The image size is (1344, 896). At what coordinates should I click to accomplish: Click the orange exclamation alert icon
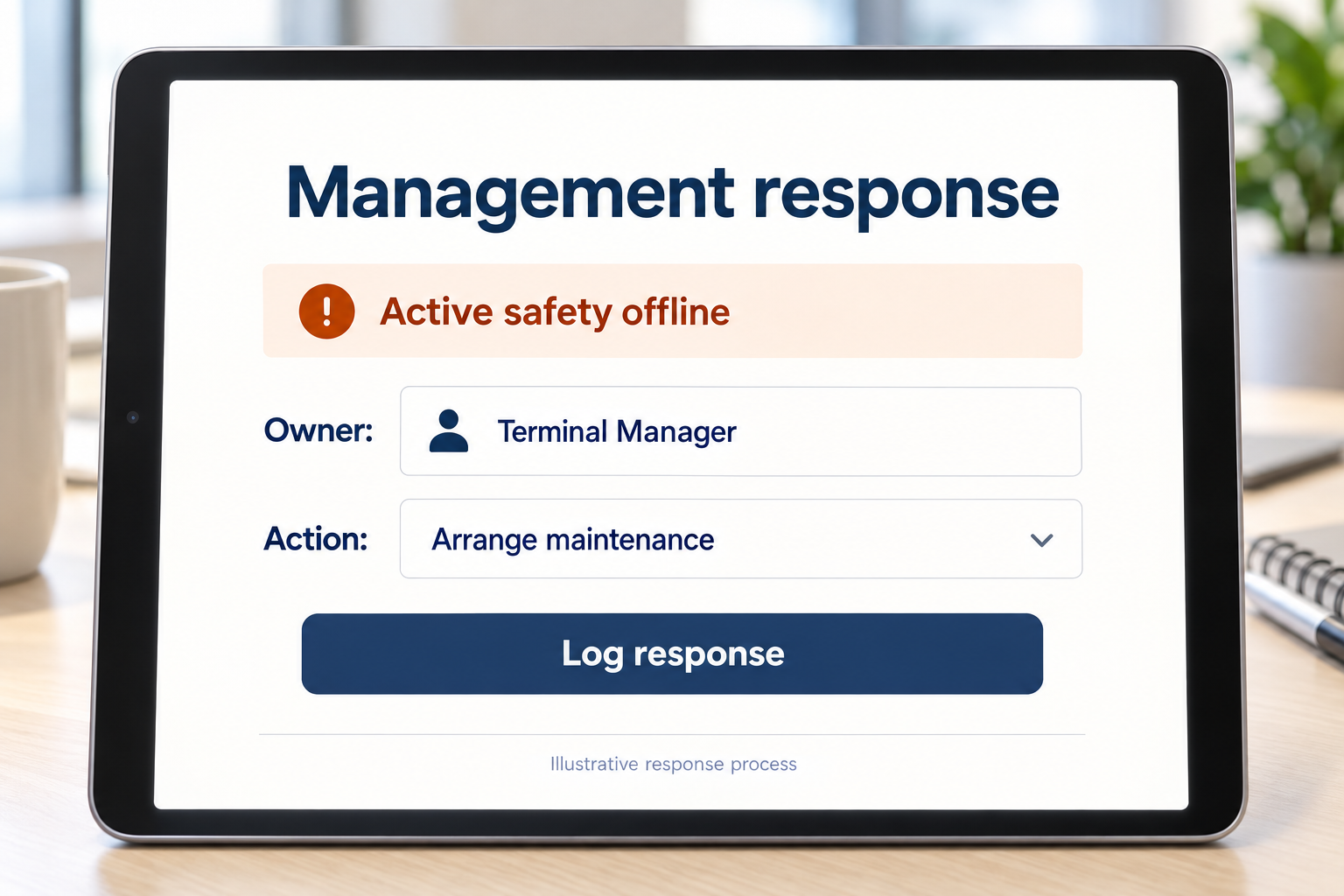pyautogui.click(x=326, y=311)
